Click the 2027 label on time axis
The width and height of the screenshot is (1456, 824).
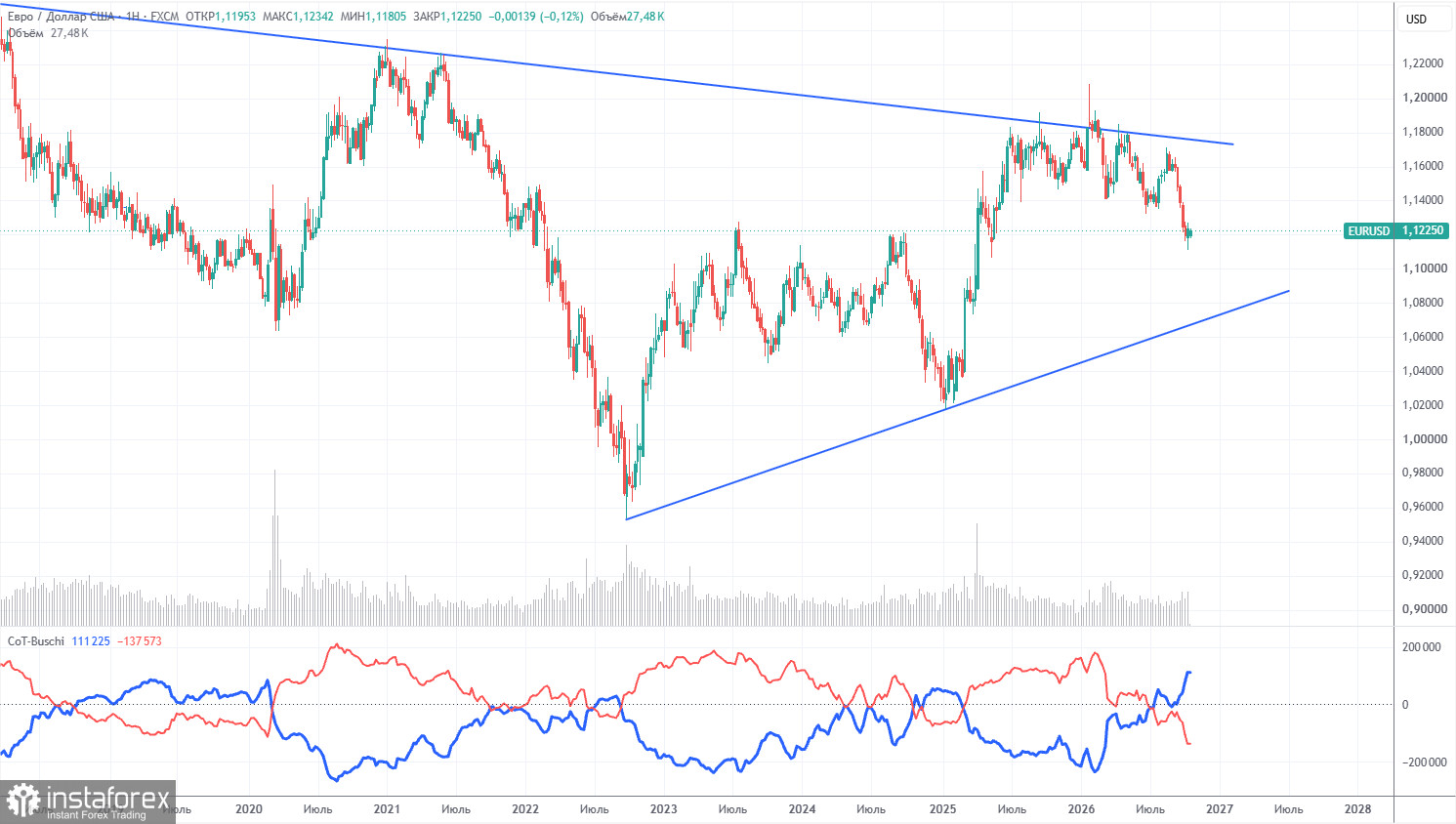coord(1220,809)
